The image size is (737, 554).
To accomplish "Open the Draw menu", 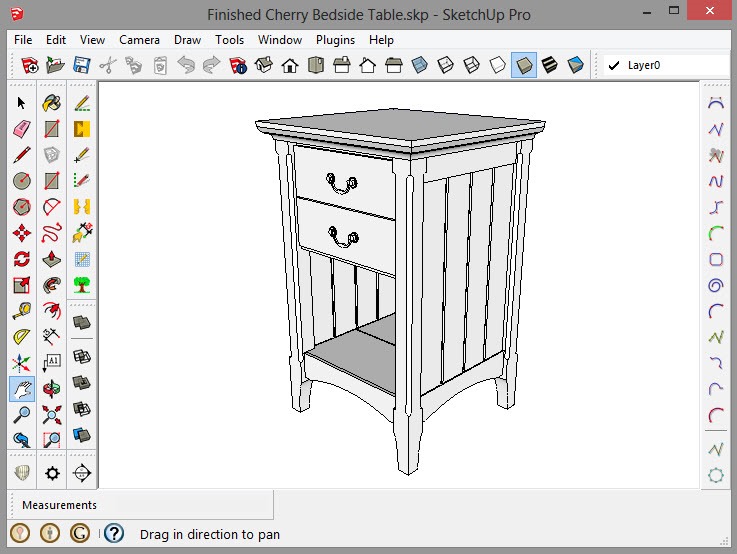I will 187,40.
